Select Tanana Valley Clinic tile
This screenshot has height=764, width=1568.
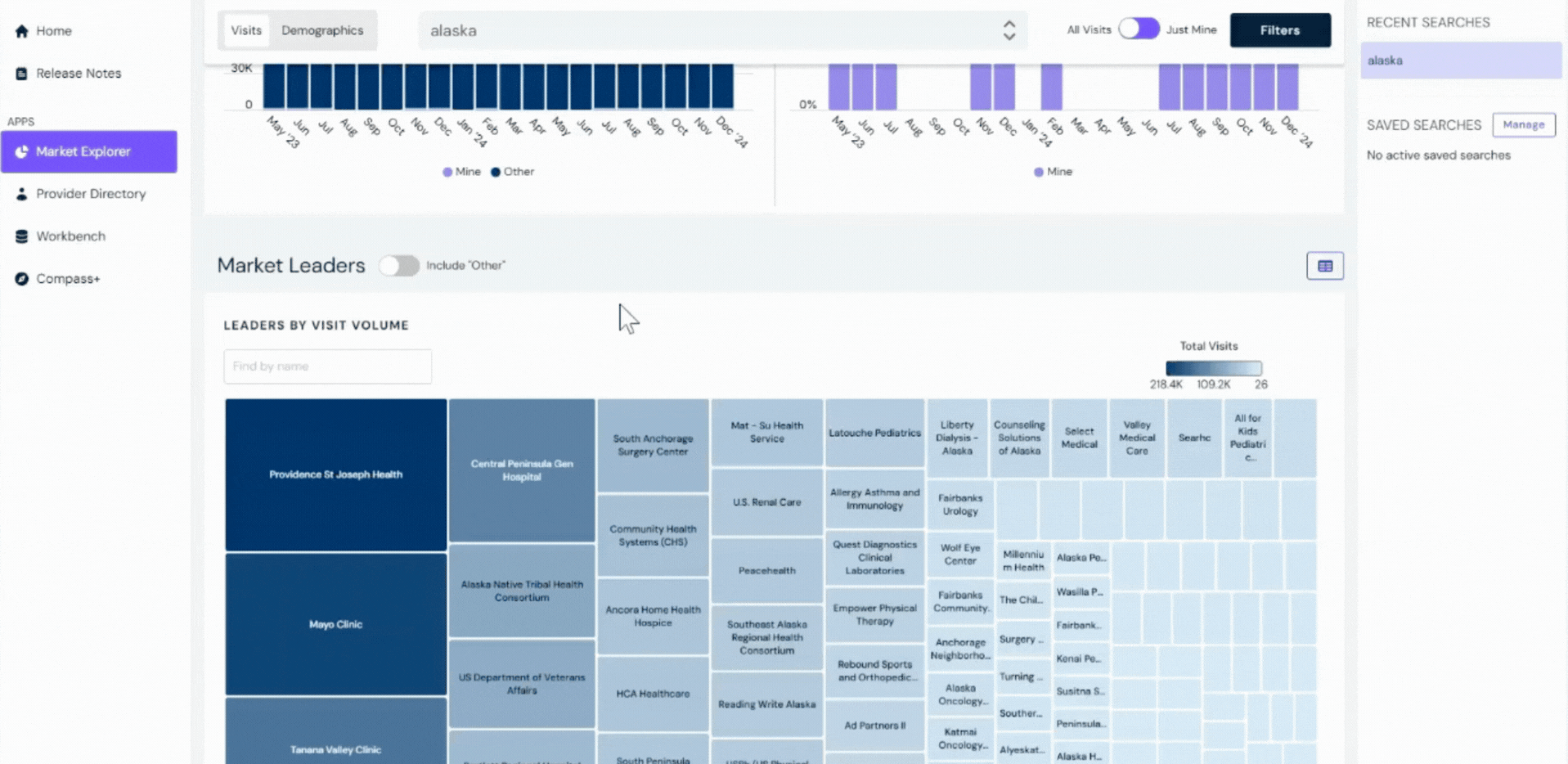coord(335,732)
